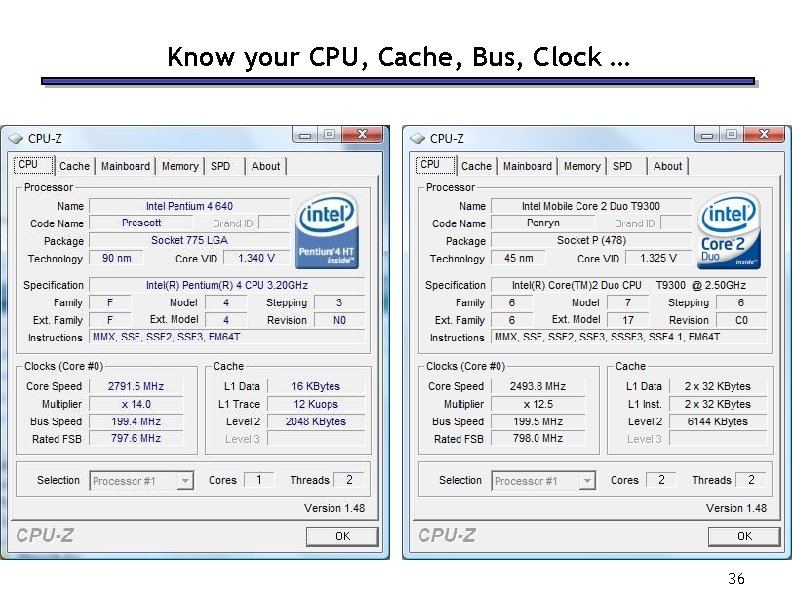Click the N0 revision value
The width and height of the screenshot is (792, 612).
[339, 320]
